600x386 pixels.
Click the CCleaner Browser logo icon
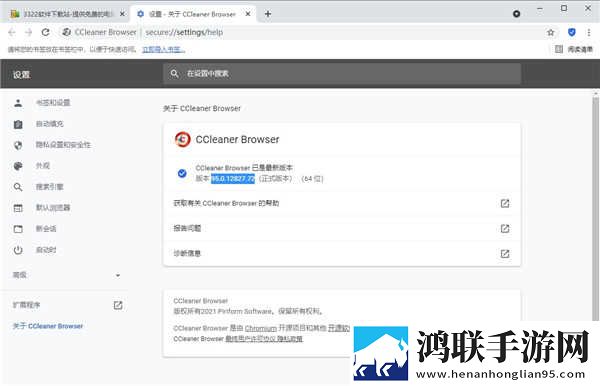tap(183, 139)
